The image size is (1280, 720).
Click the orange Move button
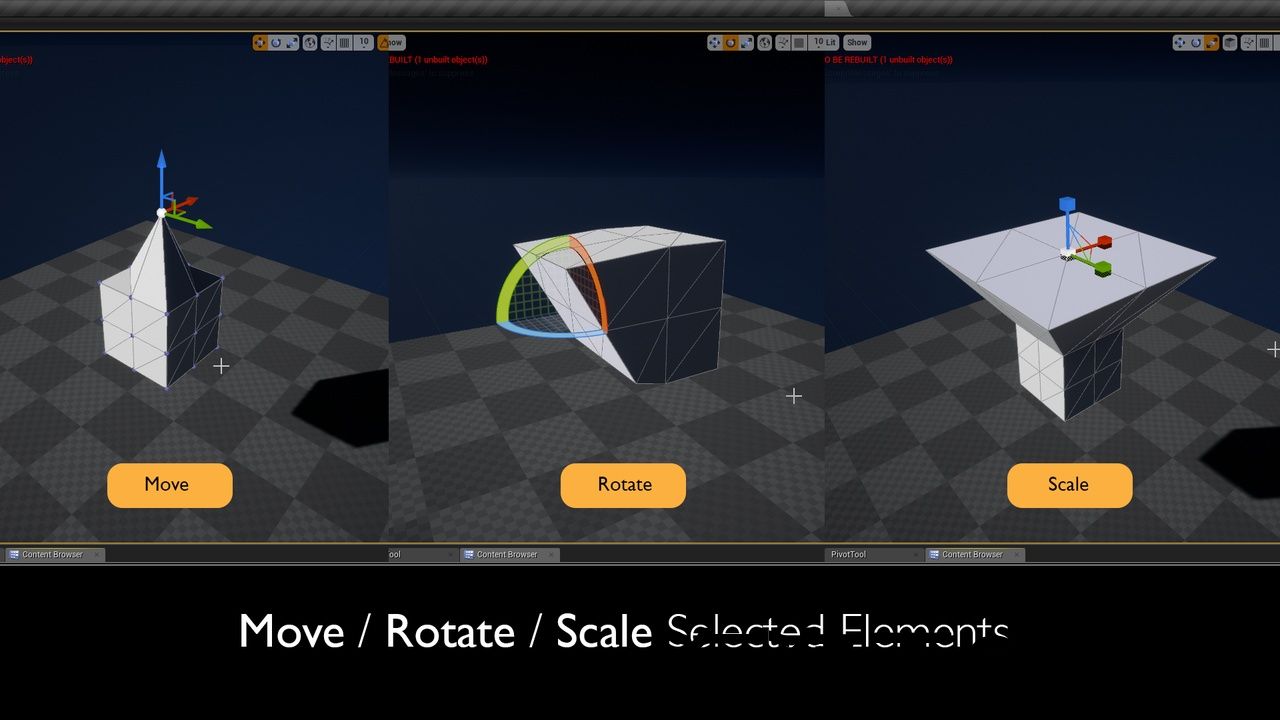coord(169,485)
